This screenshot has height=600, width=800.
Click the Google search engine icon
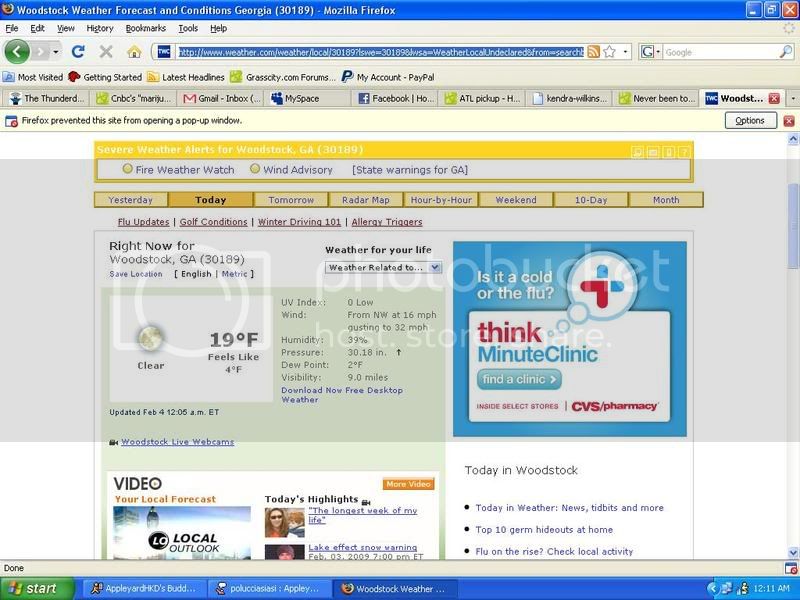point(647,52)
